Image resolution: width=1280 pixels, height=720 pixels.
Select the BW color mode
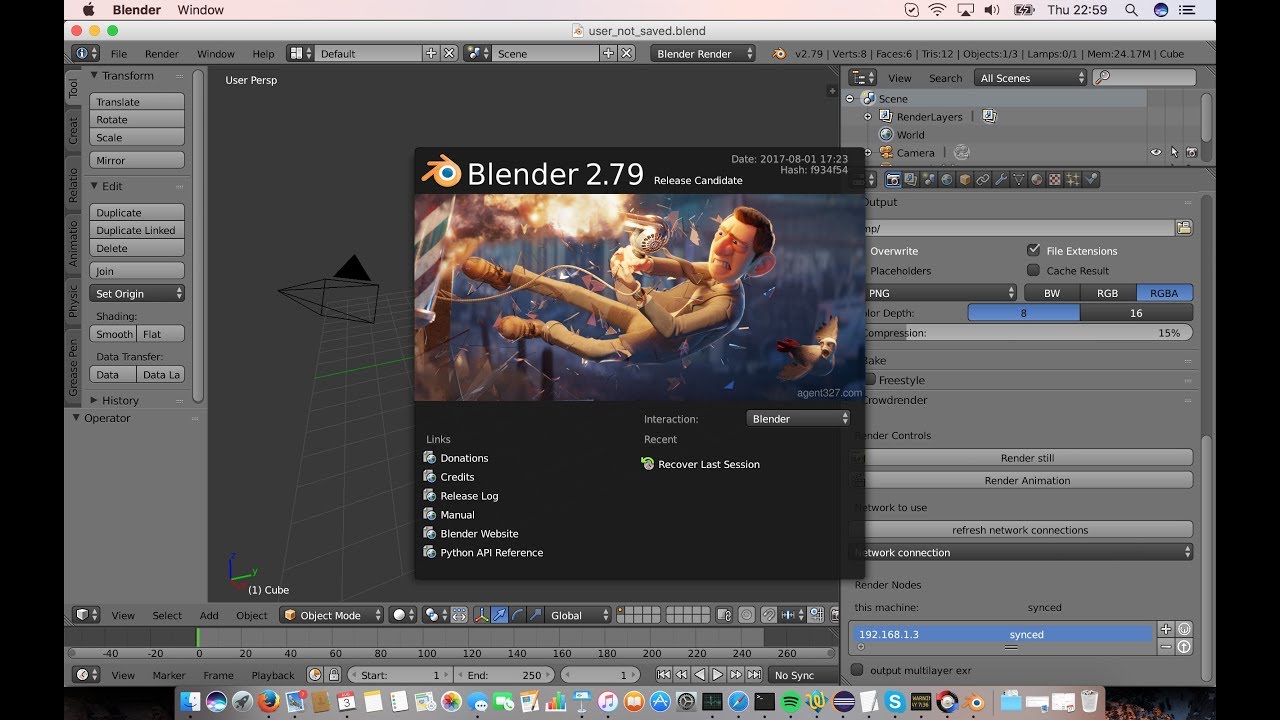tap(1052, 293)
